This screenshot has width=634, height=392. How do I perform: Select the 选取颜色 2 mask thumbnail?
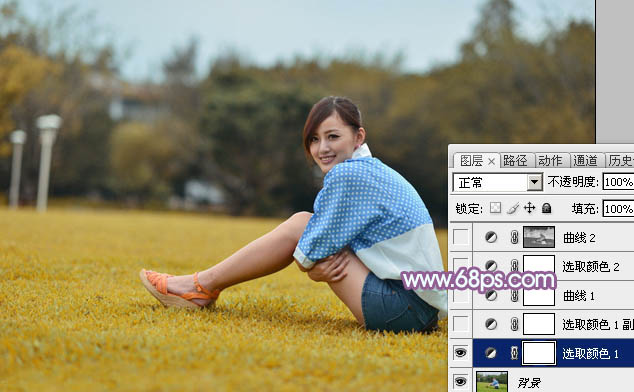pos(539,266)
